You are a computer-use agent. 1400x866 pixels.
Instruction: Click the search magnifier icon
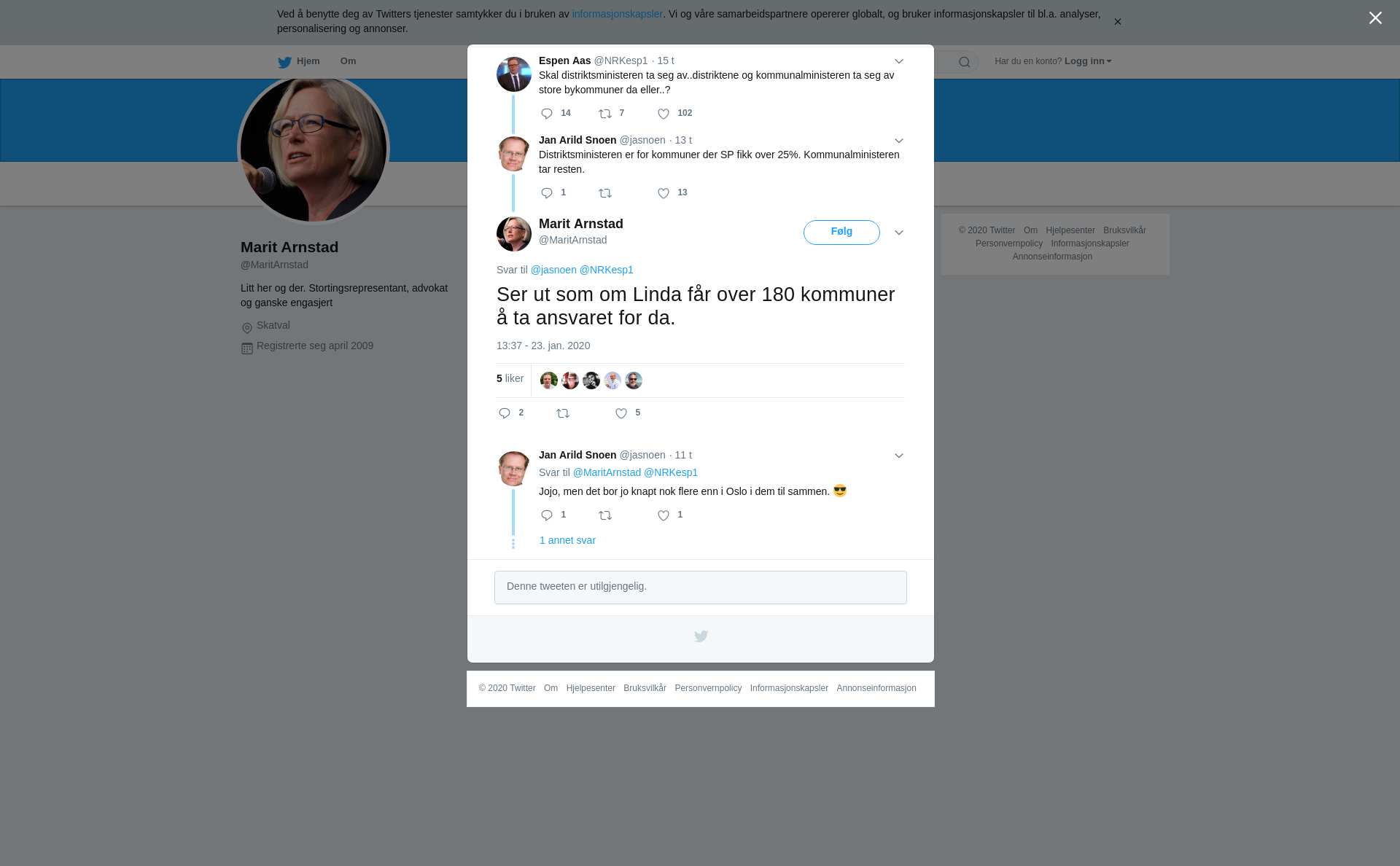click(965, 62)
